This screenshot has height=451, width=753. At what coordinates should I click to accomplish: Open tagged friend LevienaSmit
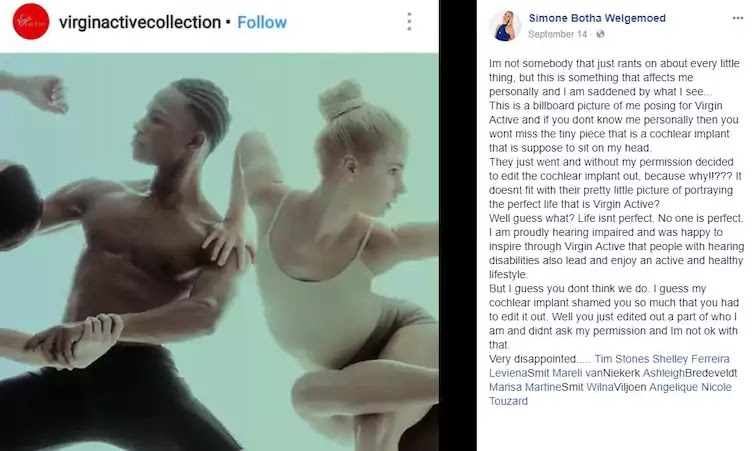click(519, 373)
